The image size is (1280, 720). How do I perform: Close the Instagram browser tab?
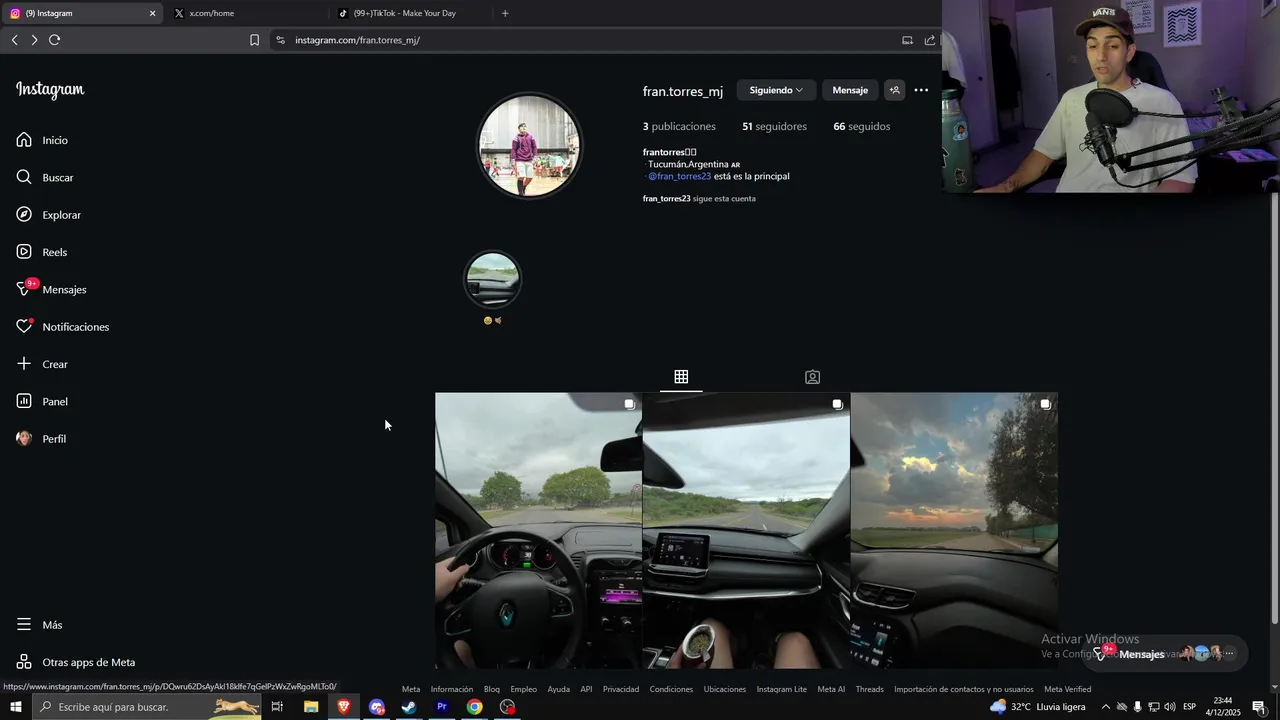(x=152, y=13)
